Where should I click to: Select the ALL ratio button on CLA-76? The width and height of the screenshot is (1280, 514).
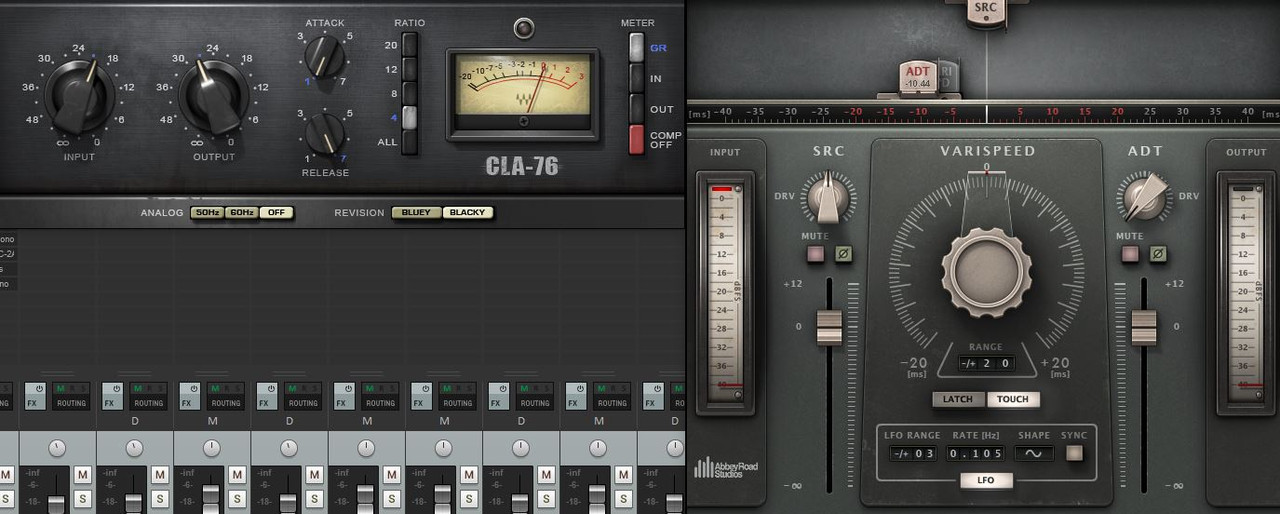point(410,141)
